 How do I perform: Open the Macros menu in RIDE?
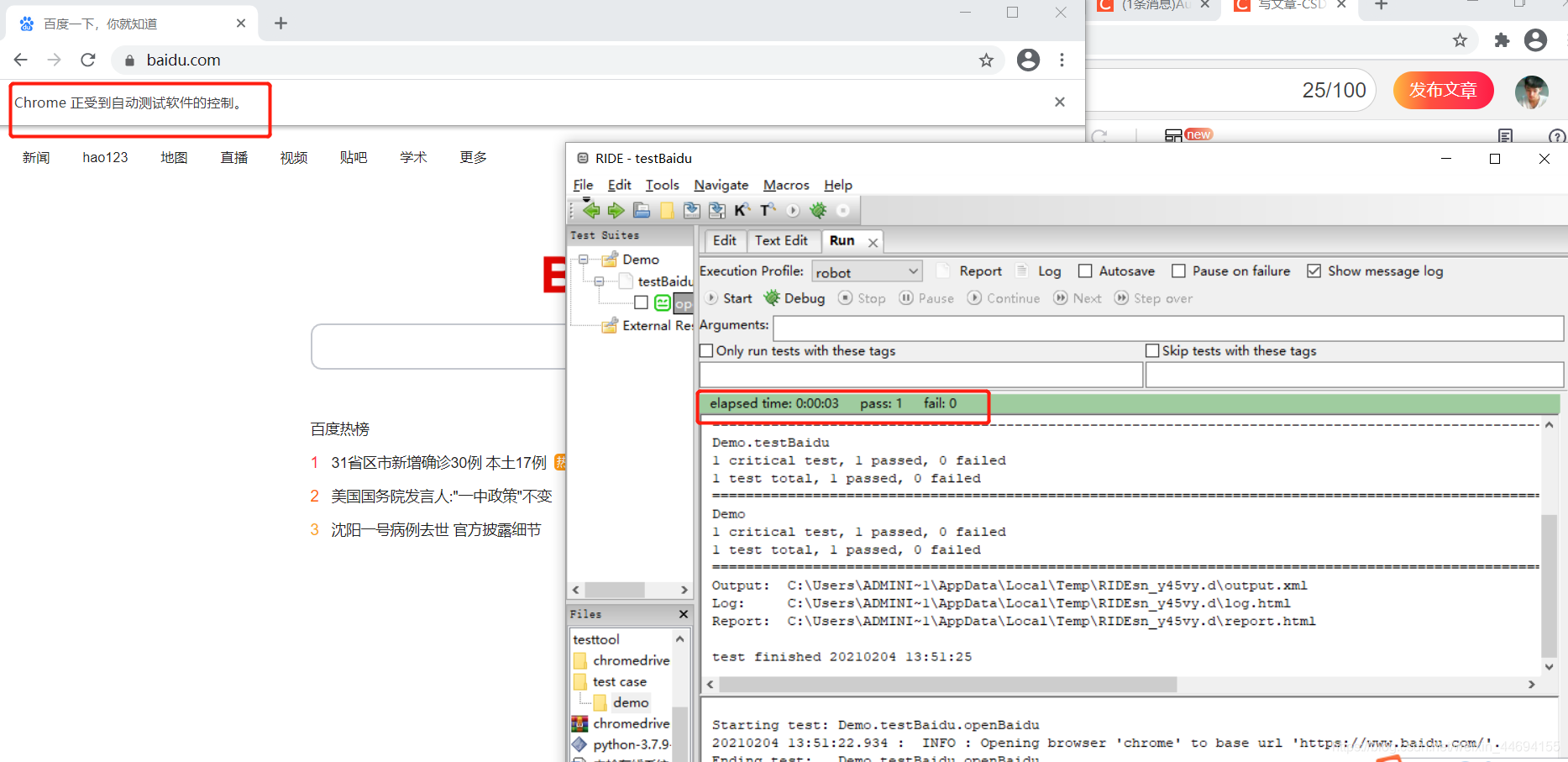tap(786, 185)
